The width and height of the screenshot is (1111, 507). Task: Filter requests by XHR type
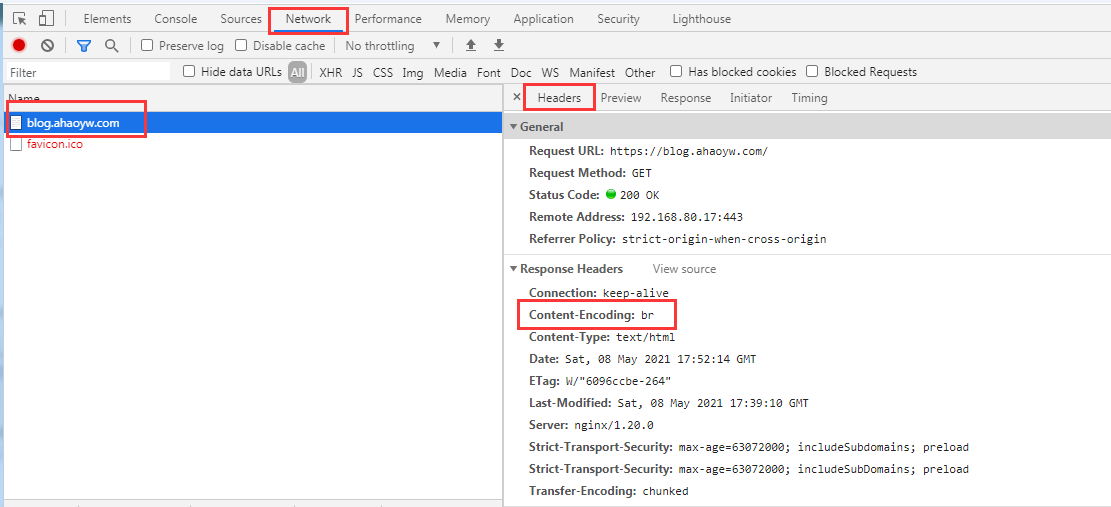point(330,72)
